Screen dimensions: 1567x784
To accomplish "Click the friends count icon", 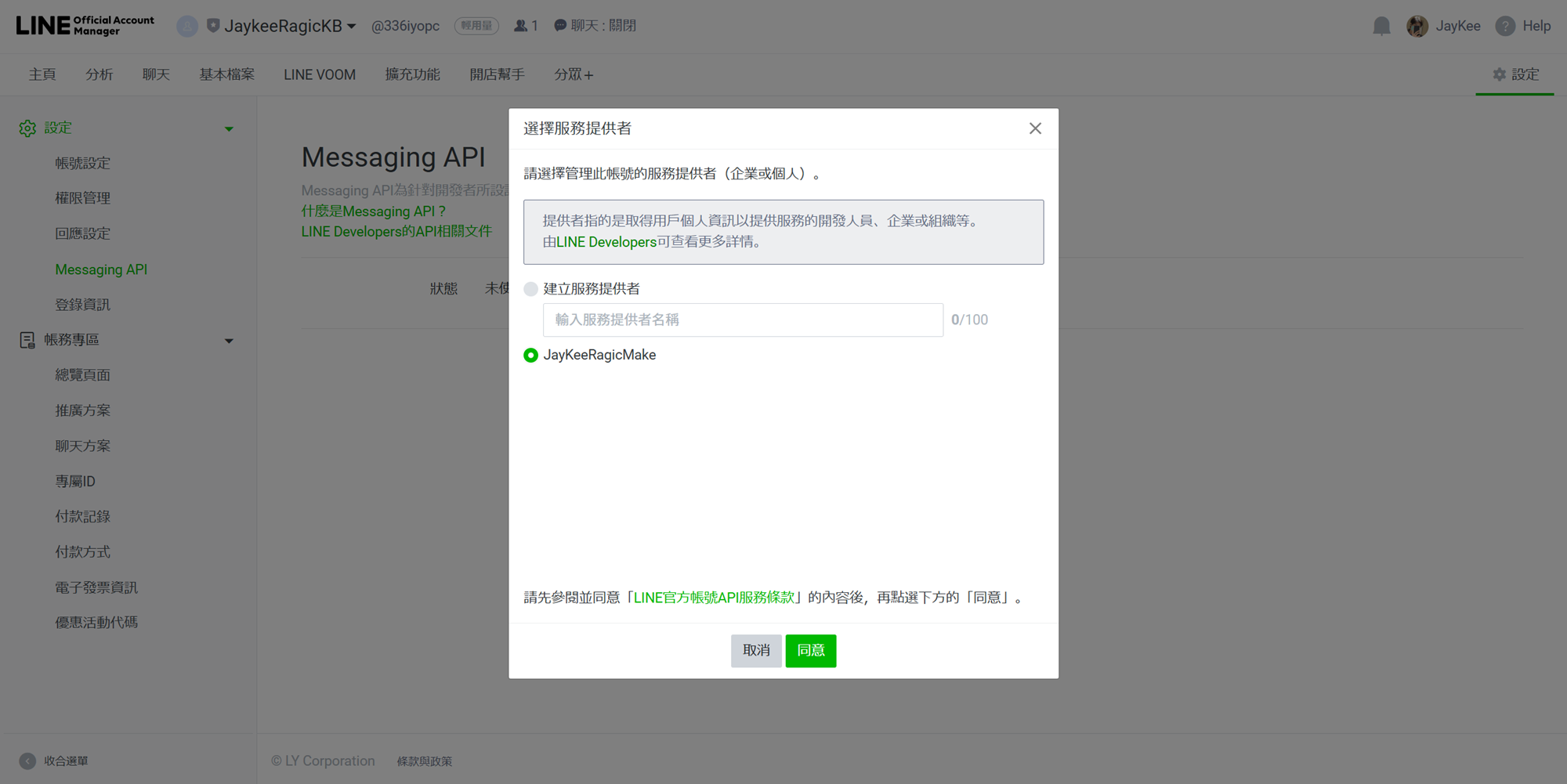I will coord(520,26).
